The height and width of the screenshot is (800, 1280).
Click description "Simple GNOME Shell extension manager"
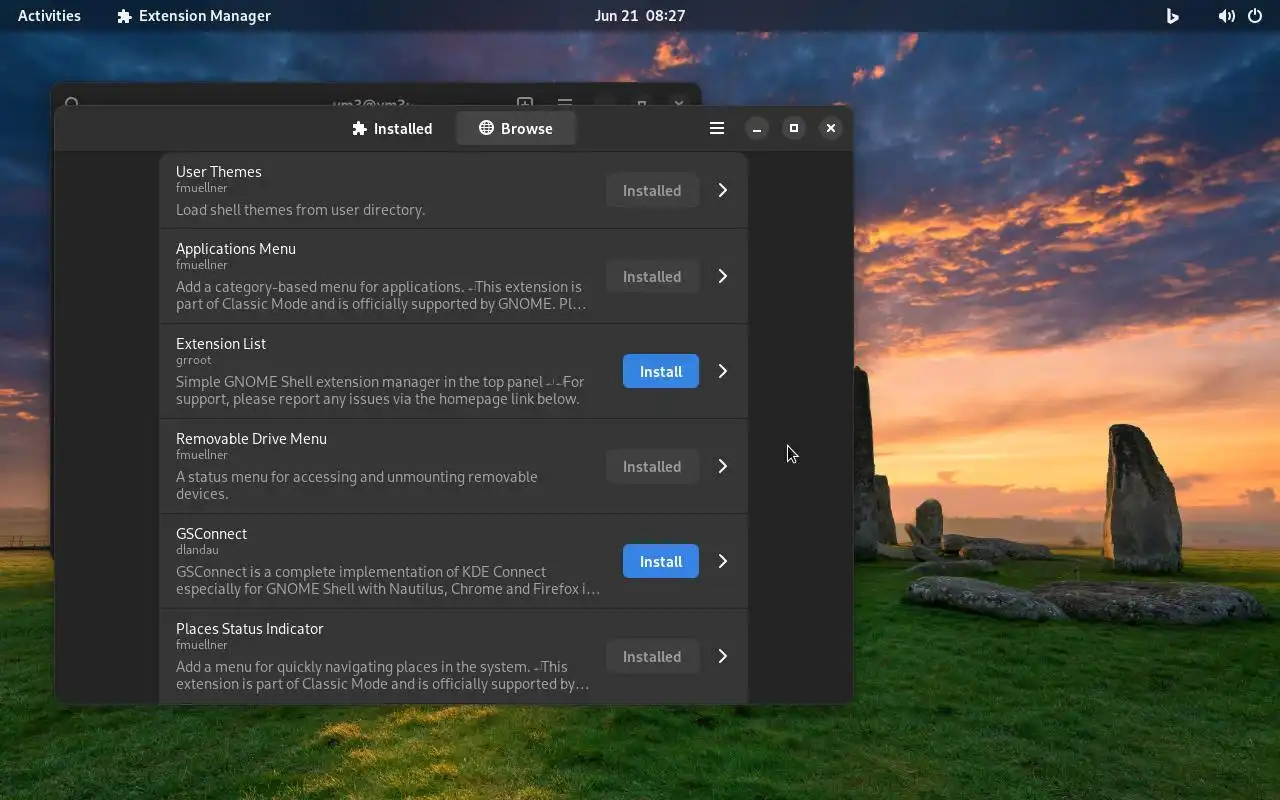point(380,390)
